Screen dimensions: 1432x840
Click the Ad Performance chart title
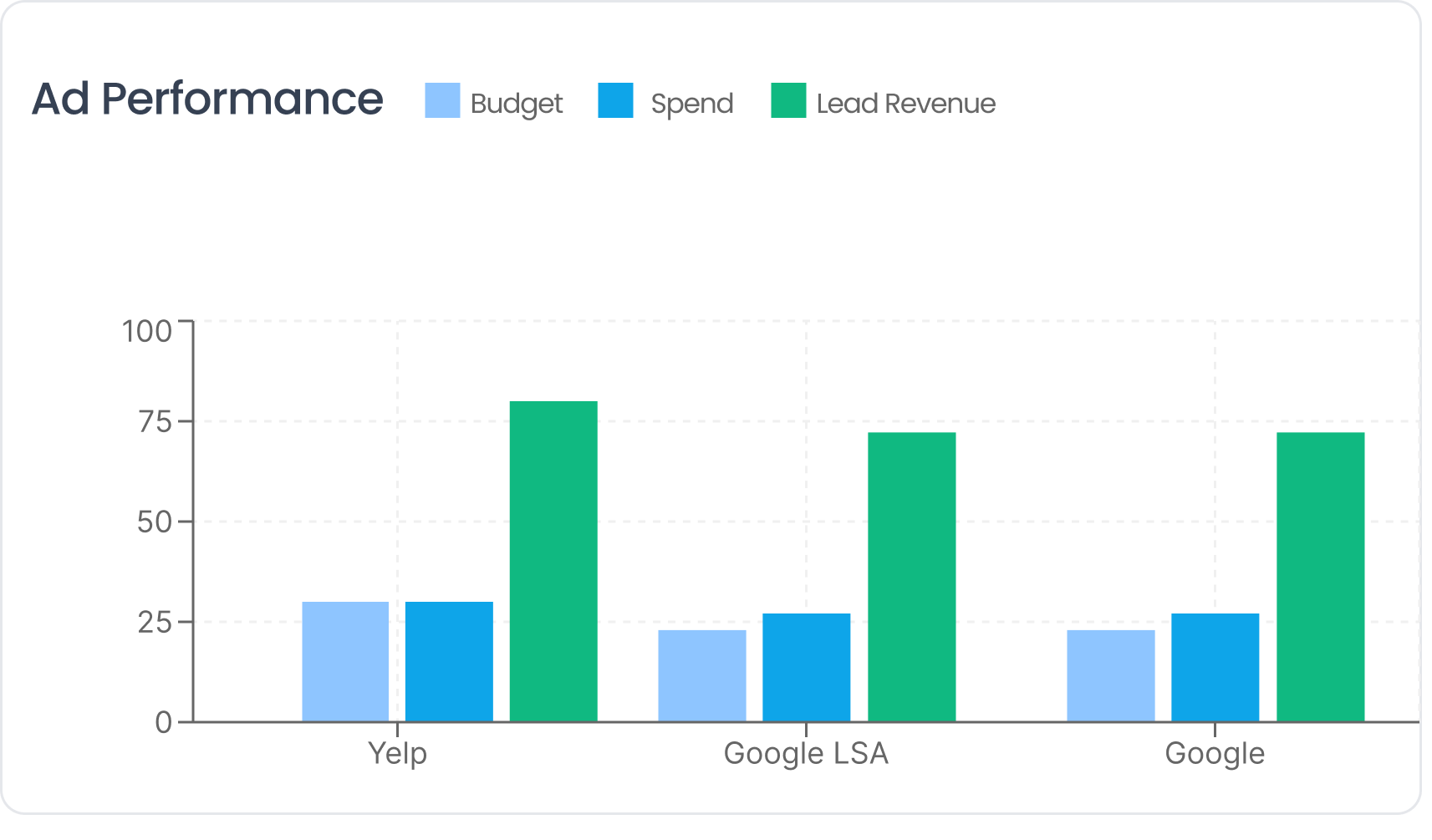(207, 99)
